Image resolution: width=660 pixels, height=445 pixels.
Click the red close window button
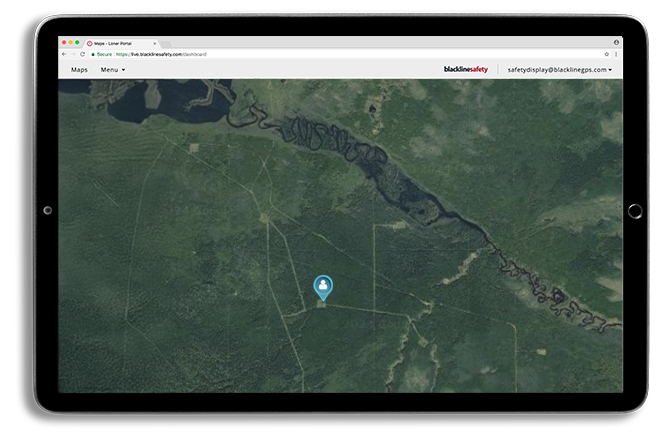click(64, 43)
